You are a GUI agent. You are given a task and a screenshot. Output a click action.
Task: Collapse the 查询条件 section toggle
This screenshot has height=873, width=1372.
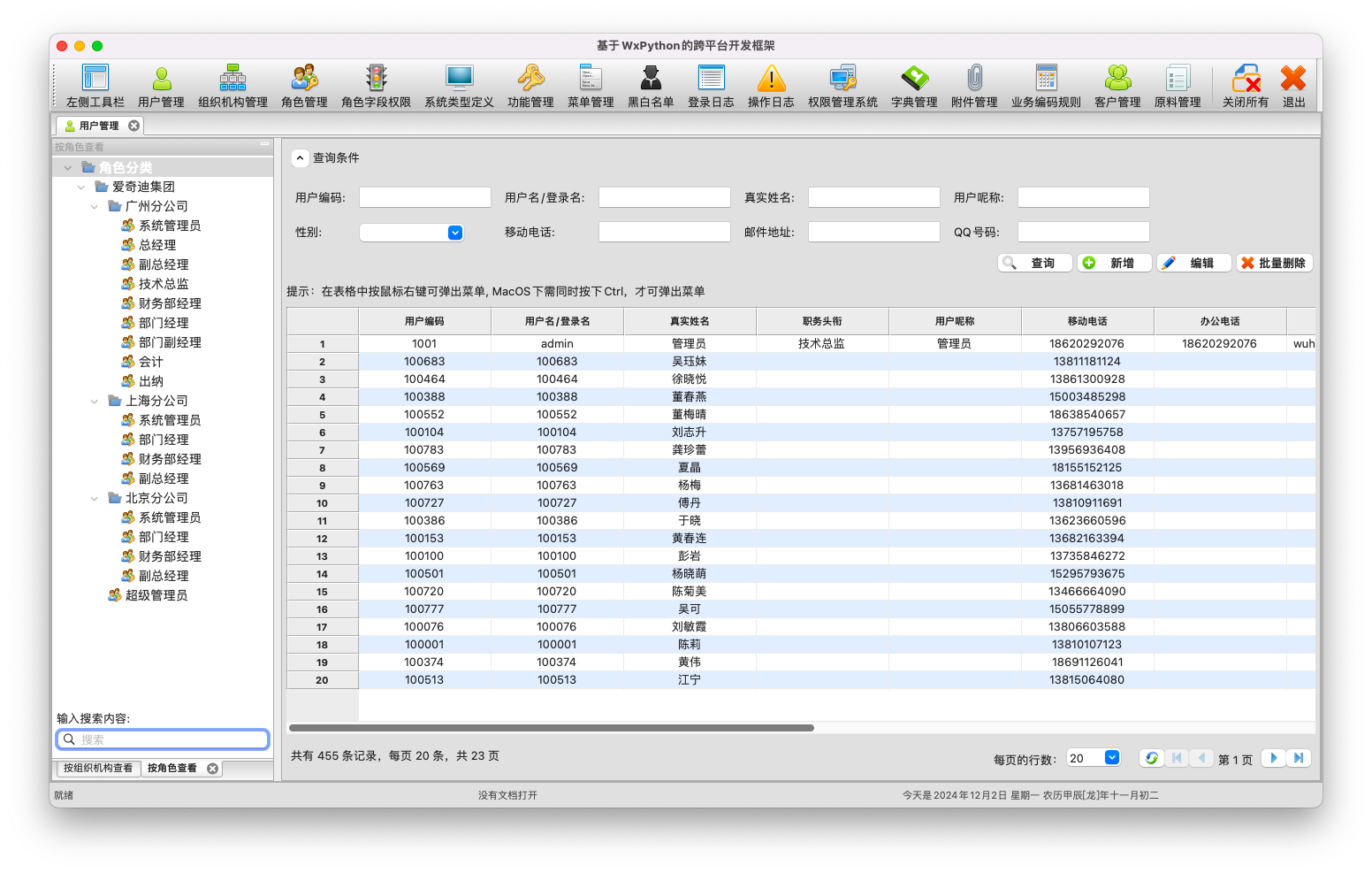tap(301, 158)
